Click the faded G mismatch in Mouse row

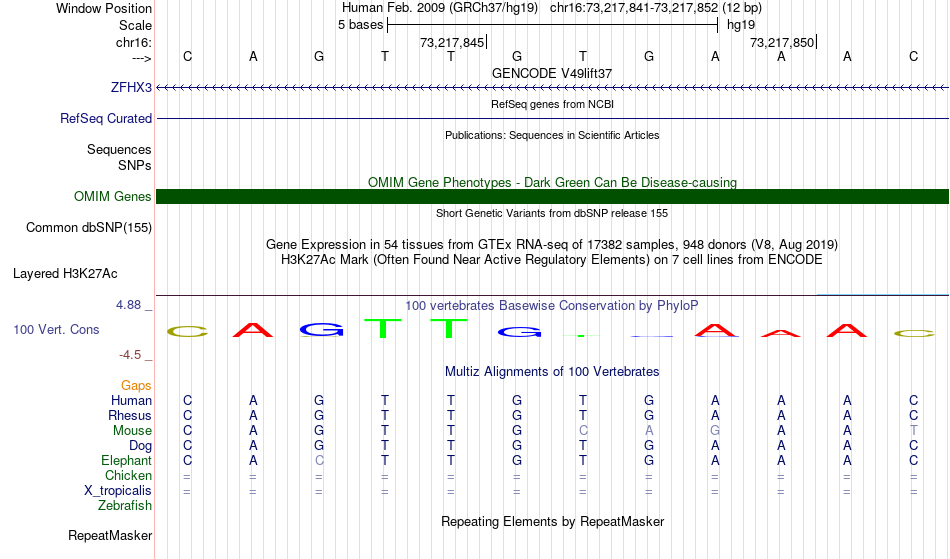(715, 431)
